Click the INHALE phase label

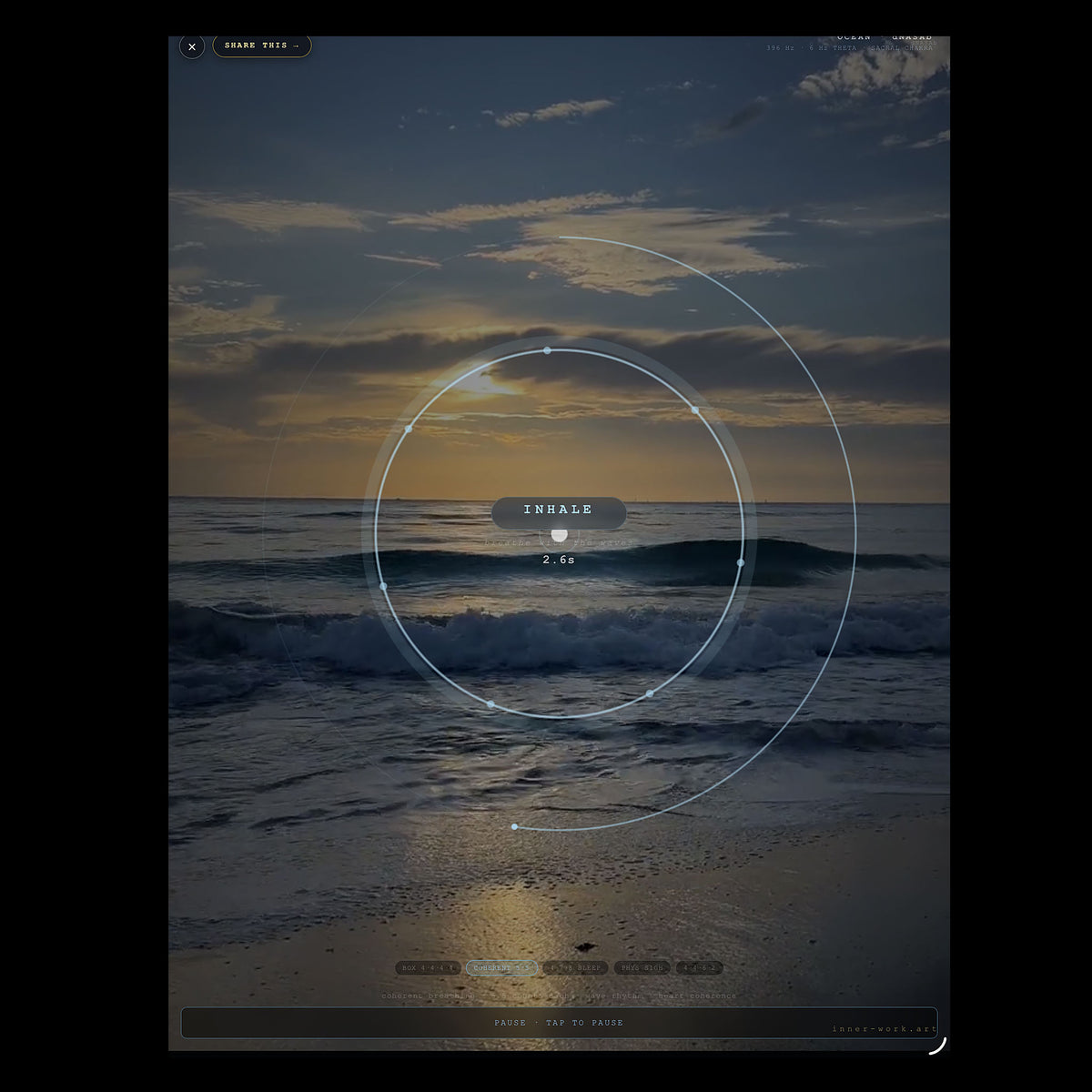559,510
